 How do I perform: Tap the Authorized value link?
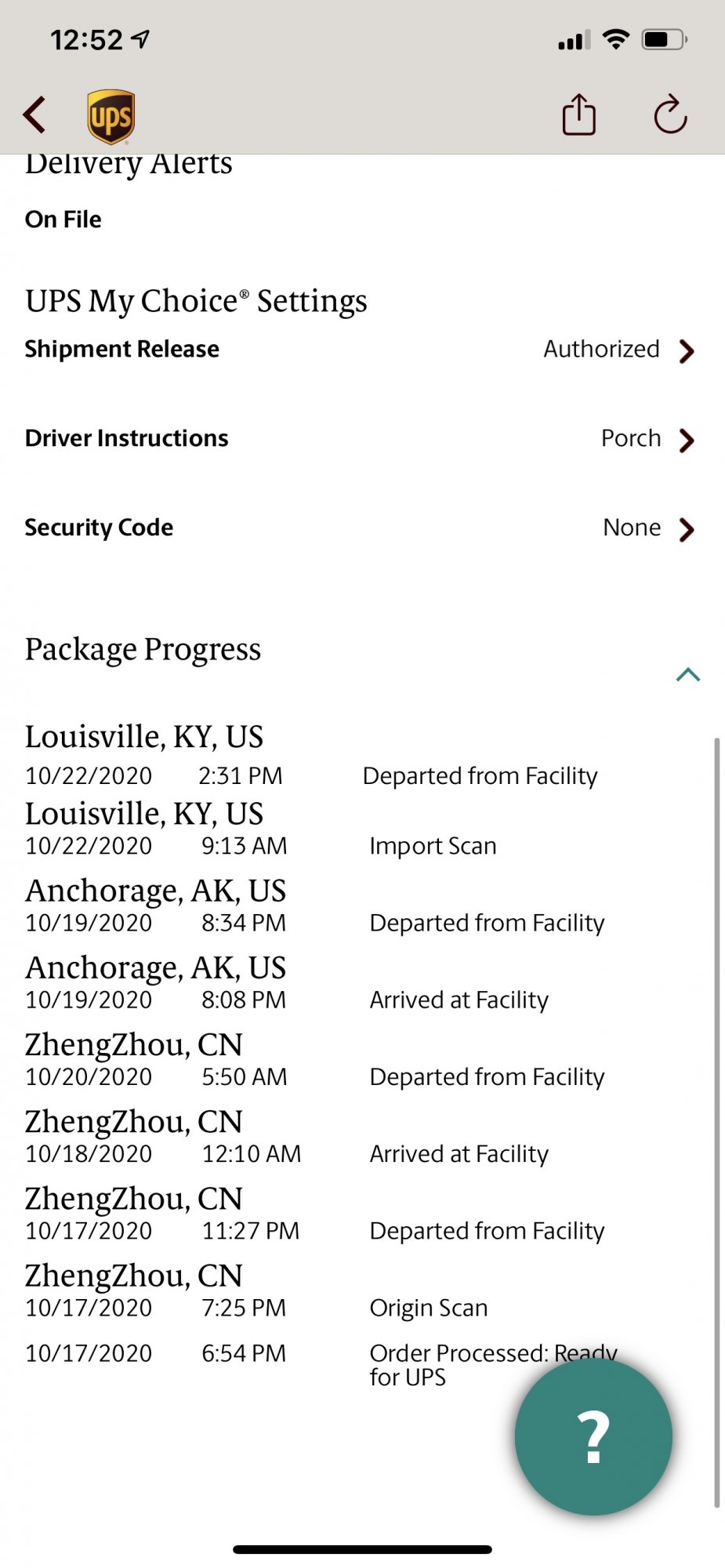tap(601, 349)
